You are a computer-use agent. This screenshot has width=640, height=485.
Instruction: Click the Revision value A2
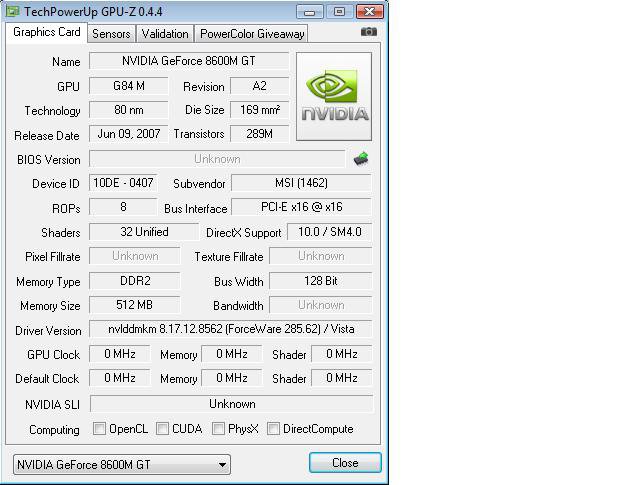click(259, 86)
